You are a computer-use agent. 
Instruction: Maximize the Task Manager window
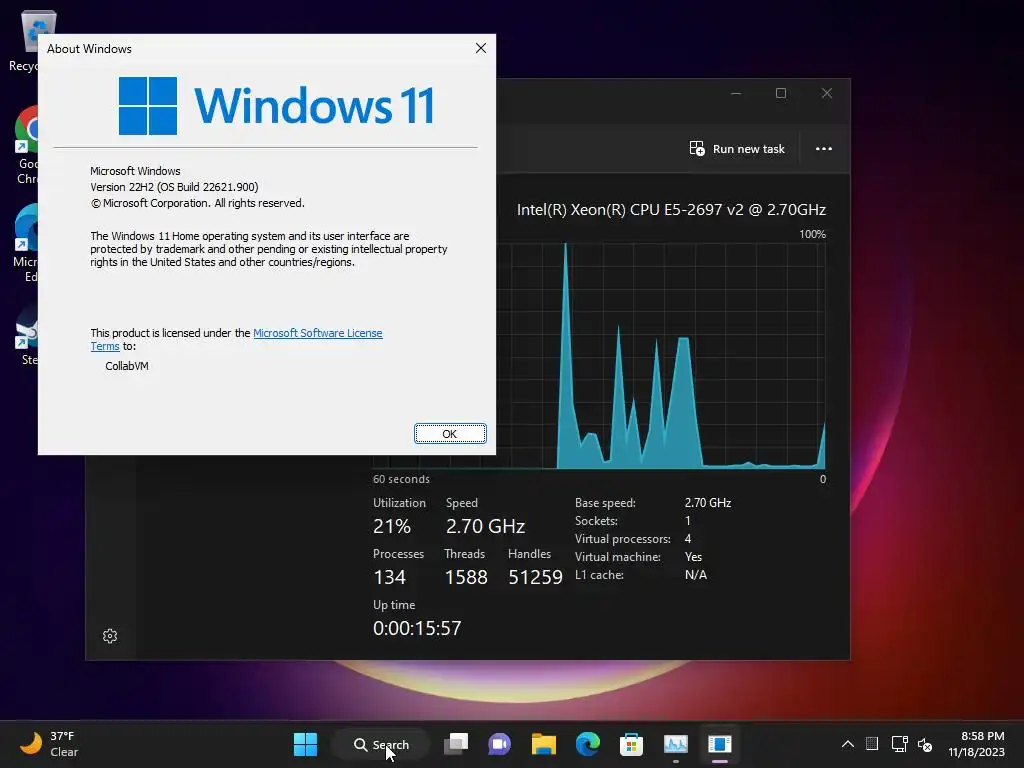point(781,93)
